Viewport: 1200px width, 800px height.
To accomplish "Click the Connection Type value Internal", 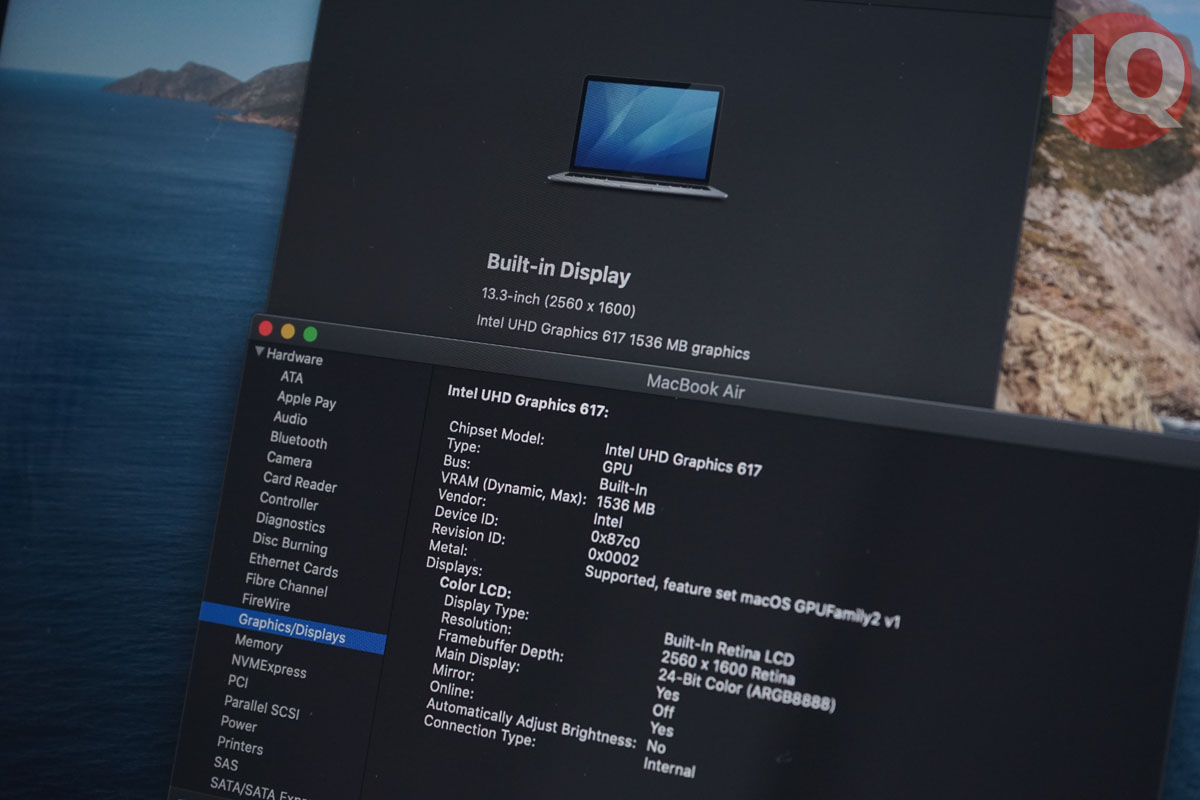I will [669, 768].
